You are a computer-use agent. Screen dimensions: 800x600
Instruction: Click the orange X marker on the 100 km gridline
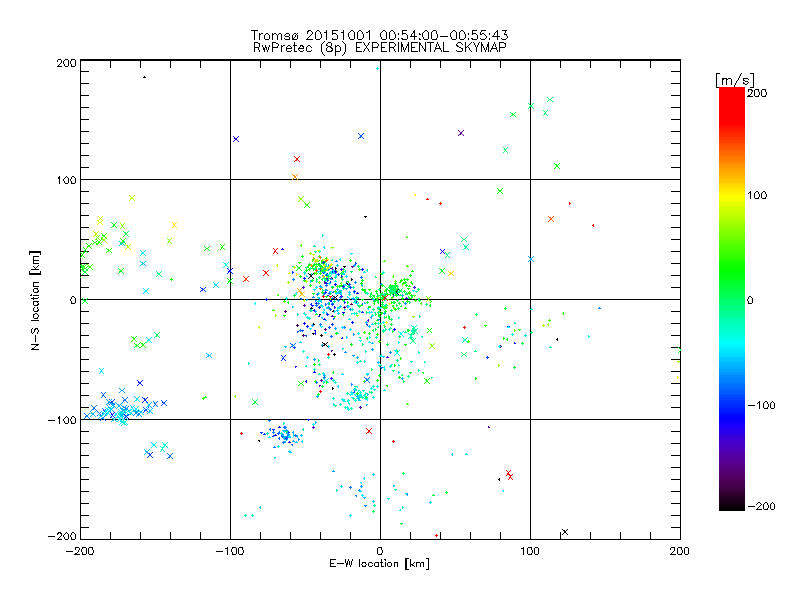(x=294, y=177)
